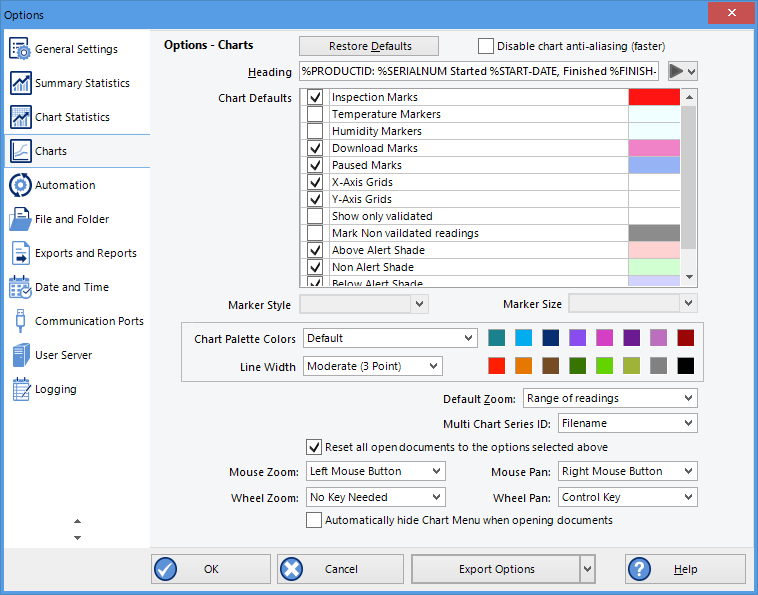Enable Disable chart anti-aliasing checkbox
The width and height of the screenshot is (758, 595).
(x=486, y=46)
